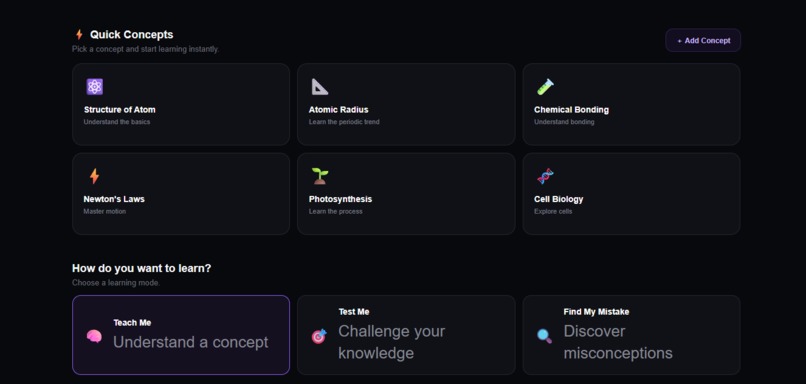Click the 'Choose a learning mode.' text
The height and width of the screenshot is (384, 806).
[x=116, y=283]
